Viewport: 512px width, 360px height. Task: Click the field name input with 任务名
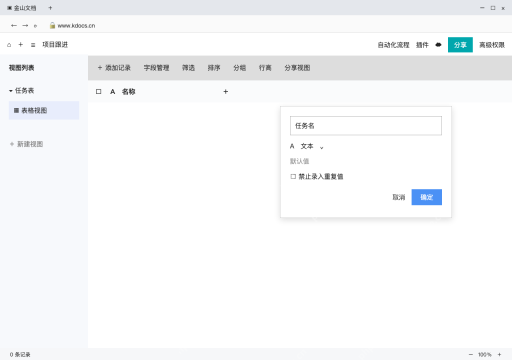pyautogui.click(x=366, y=126)
